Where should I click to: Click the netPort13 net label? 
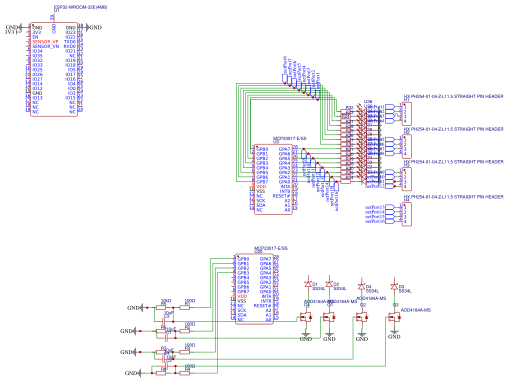pyautogui.click(x=375, y=207)
